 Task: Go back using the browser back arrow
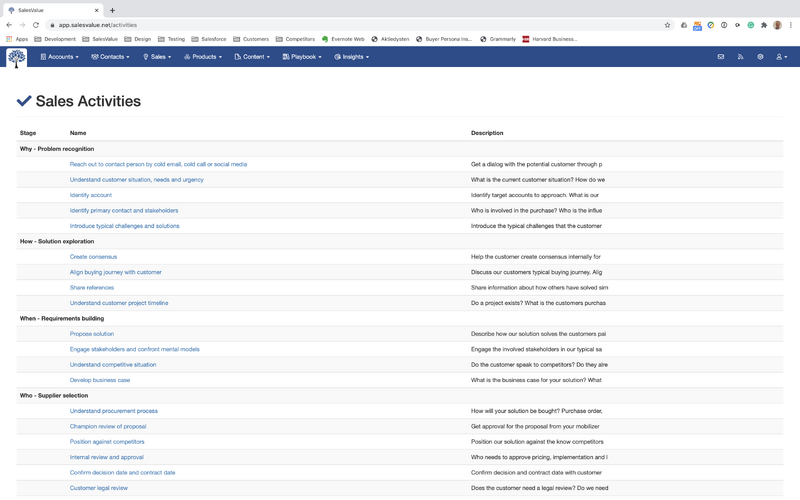9,25
